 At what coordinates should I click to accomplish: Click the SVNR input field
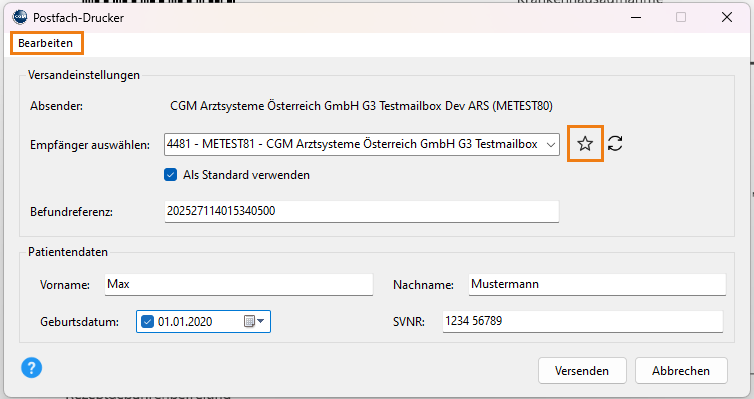[583, 321]
